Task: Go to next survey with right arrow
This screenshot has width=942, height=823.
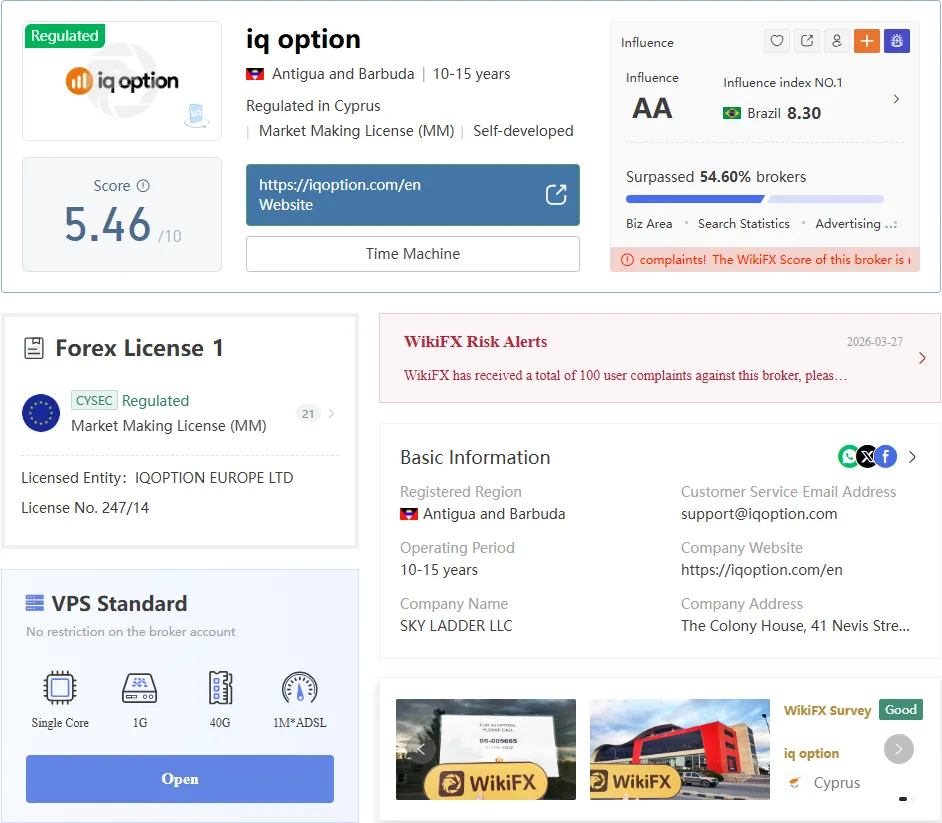Action: [899, 749]
